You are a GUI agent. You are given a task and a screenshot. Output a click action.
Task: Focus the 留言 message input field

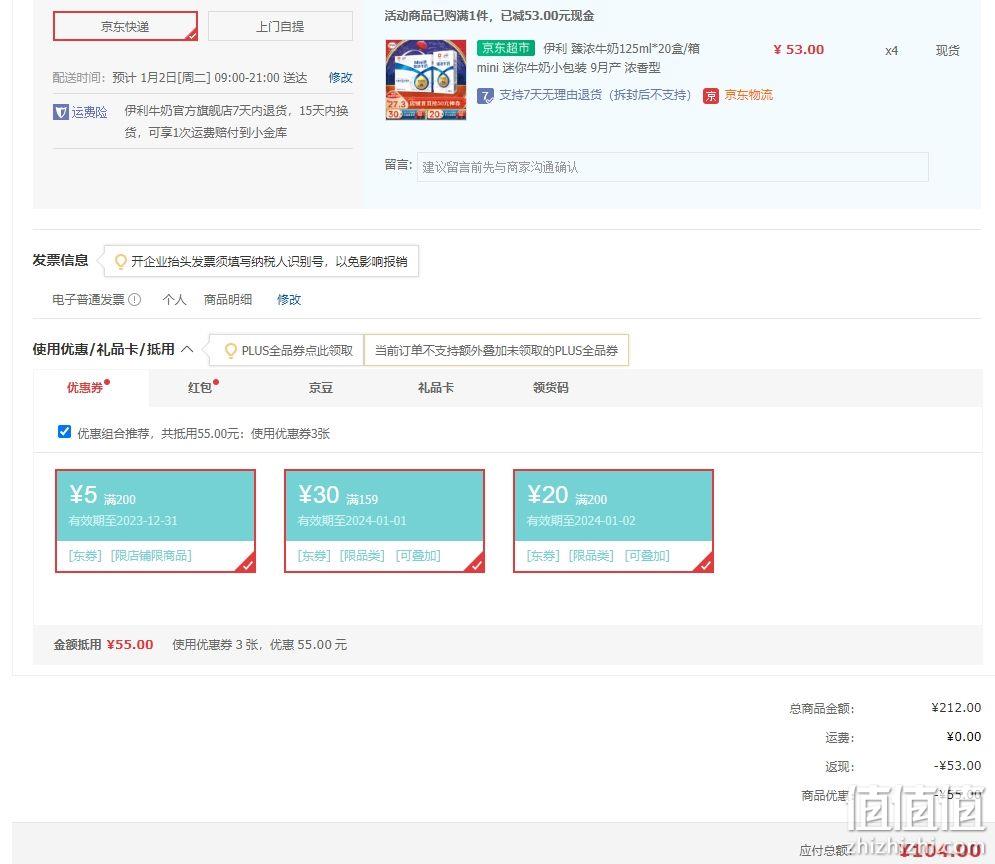(673, 167)
